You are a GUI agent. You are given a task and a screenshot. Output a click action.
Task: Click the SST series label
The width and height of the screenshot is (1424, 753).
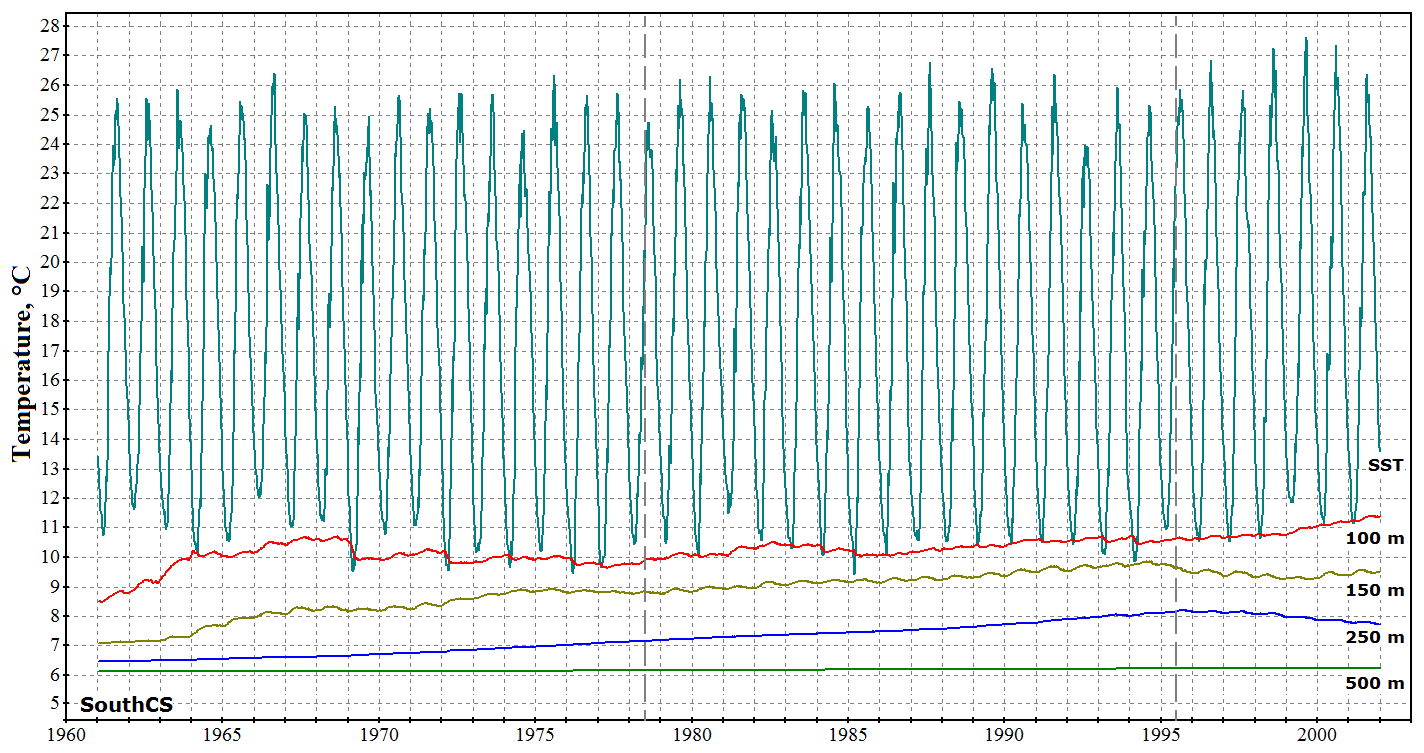point(1386,465)
